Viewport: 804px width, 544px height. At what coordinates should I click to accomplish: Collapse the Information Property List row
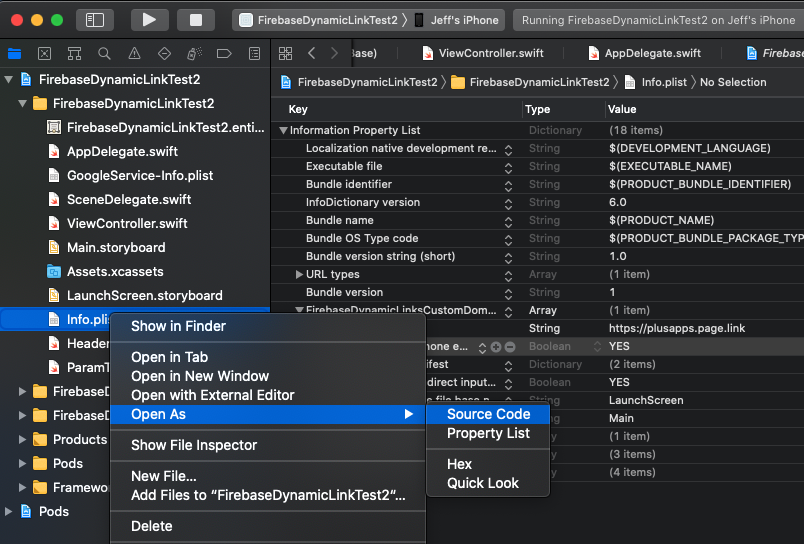pyautogui.click(x=283, y=130)
